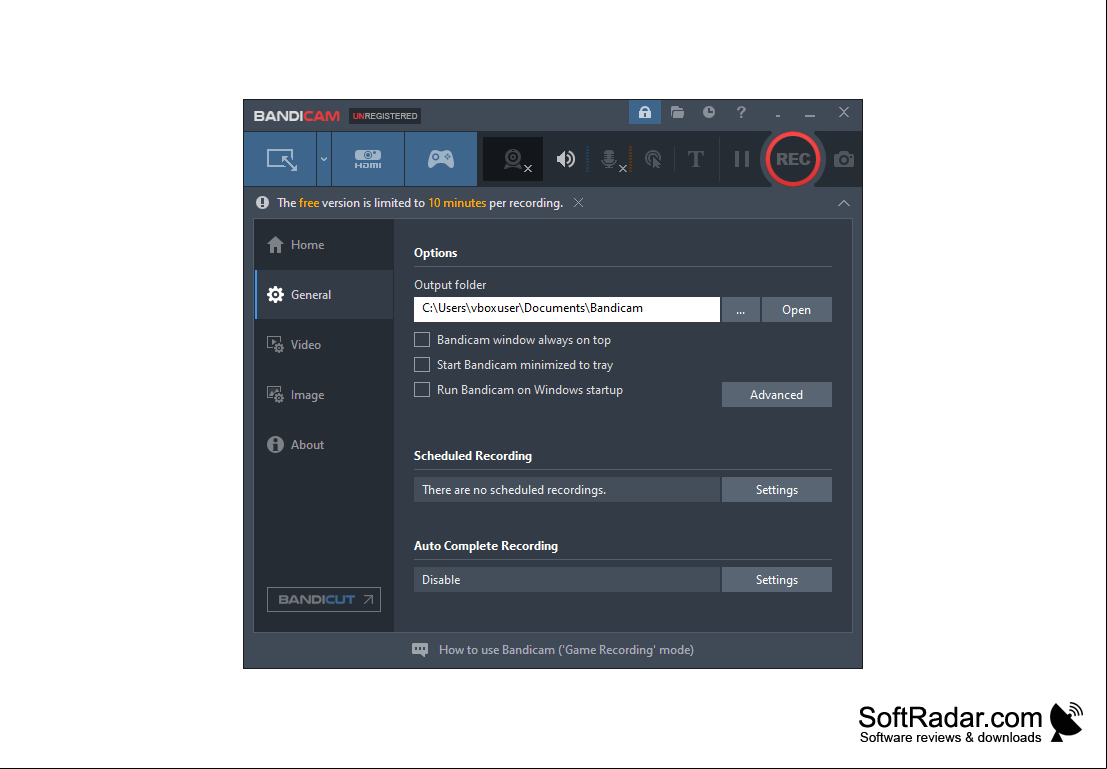The width and height of the screenshot is (1107, 769).
Task: Toggle microphone recording
Action: coord(611,160)
